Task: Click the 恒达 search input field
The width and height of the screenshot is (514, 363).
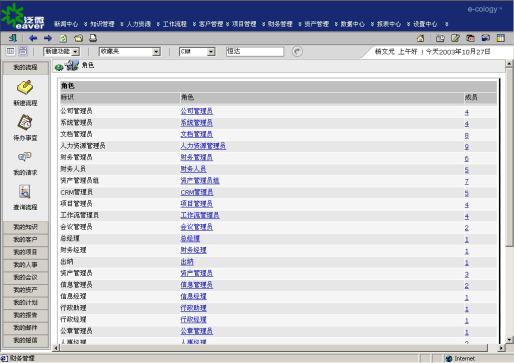Action: (x=255, y=52)
